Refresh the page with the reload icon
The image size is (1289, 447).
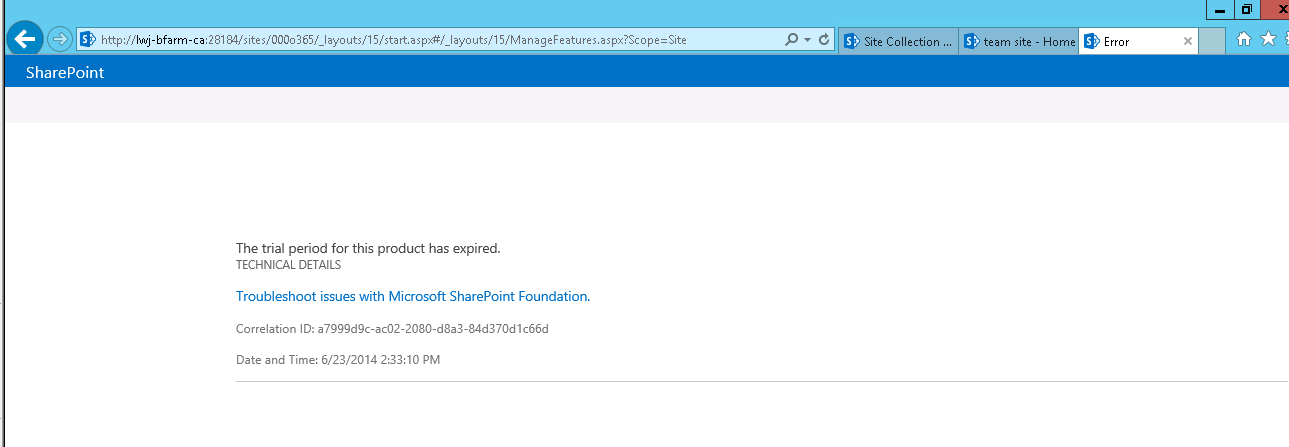tap(824, 40)
